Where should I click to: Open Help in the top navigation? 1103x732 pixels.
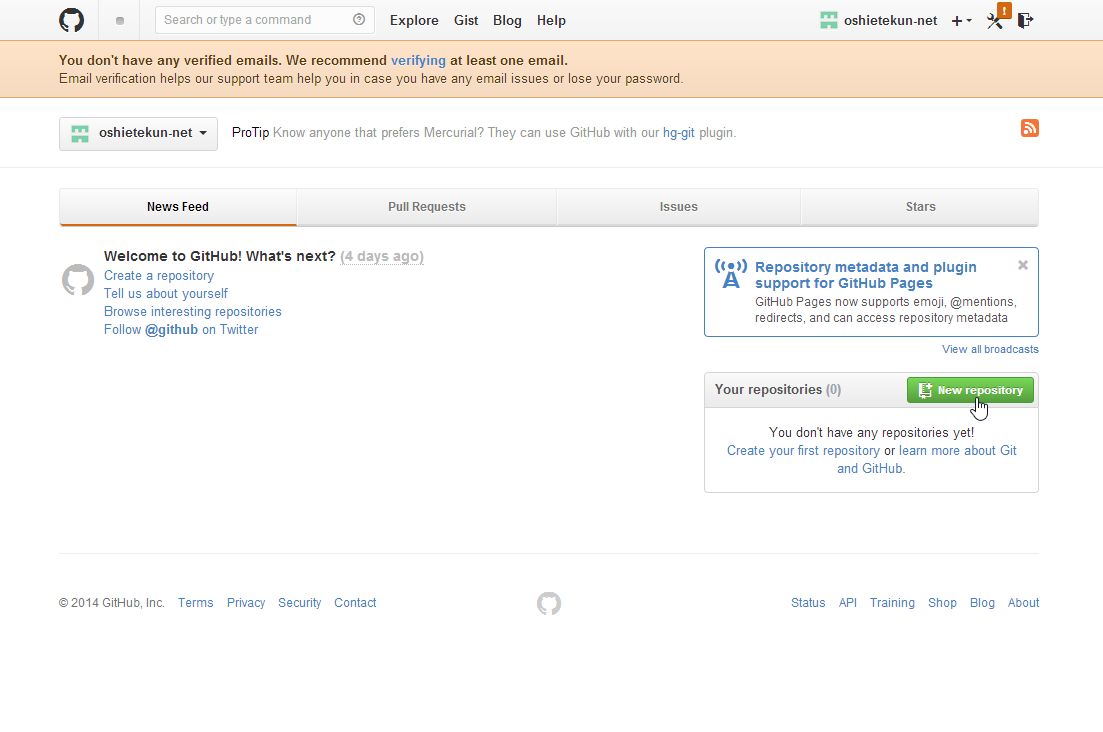(551, 20)
